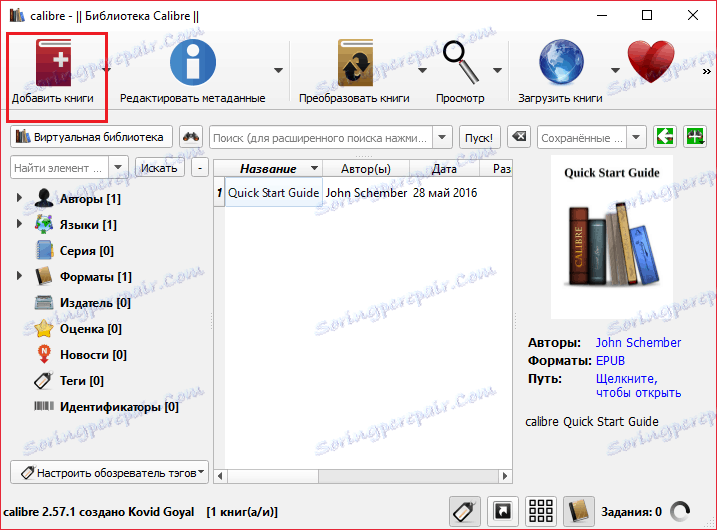The height and width of the screenshot is (530, 717).
Task: Open the Просмотр dropdown arrow
Action: click(497, 70)
